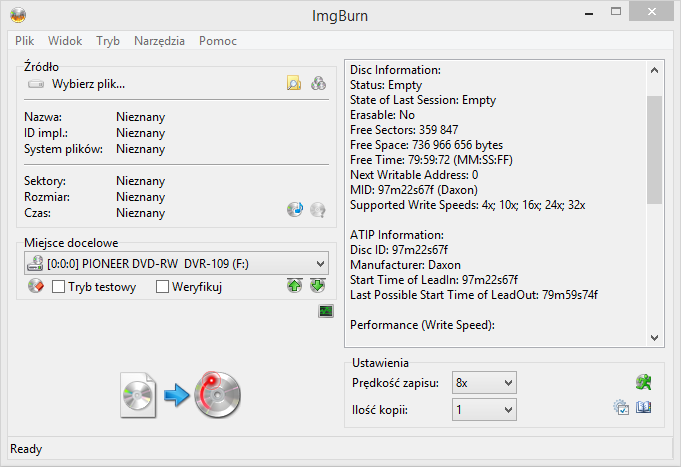Image resolution: width=681 pixels, height=467 pixels.
Task: Click the green up arrow eject tray icon
Action: coord(295,285)
